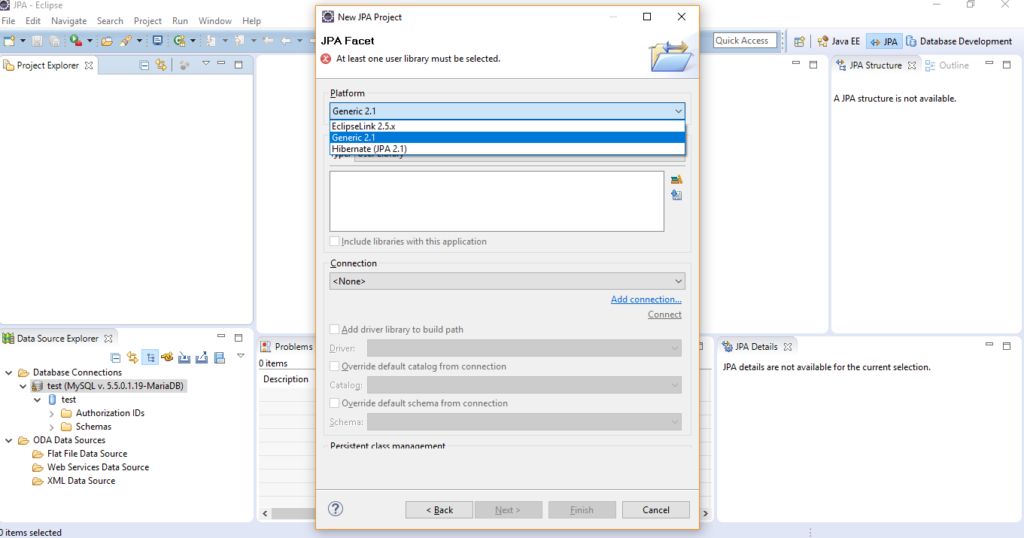Screen dimensions: 1024x538
Task: Switch to the JPA Details tab
Action: click(755, 347)
